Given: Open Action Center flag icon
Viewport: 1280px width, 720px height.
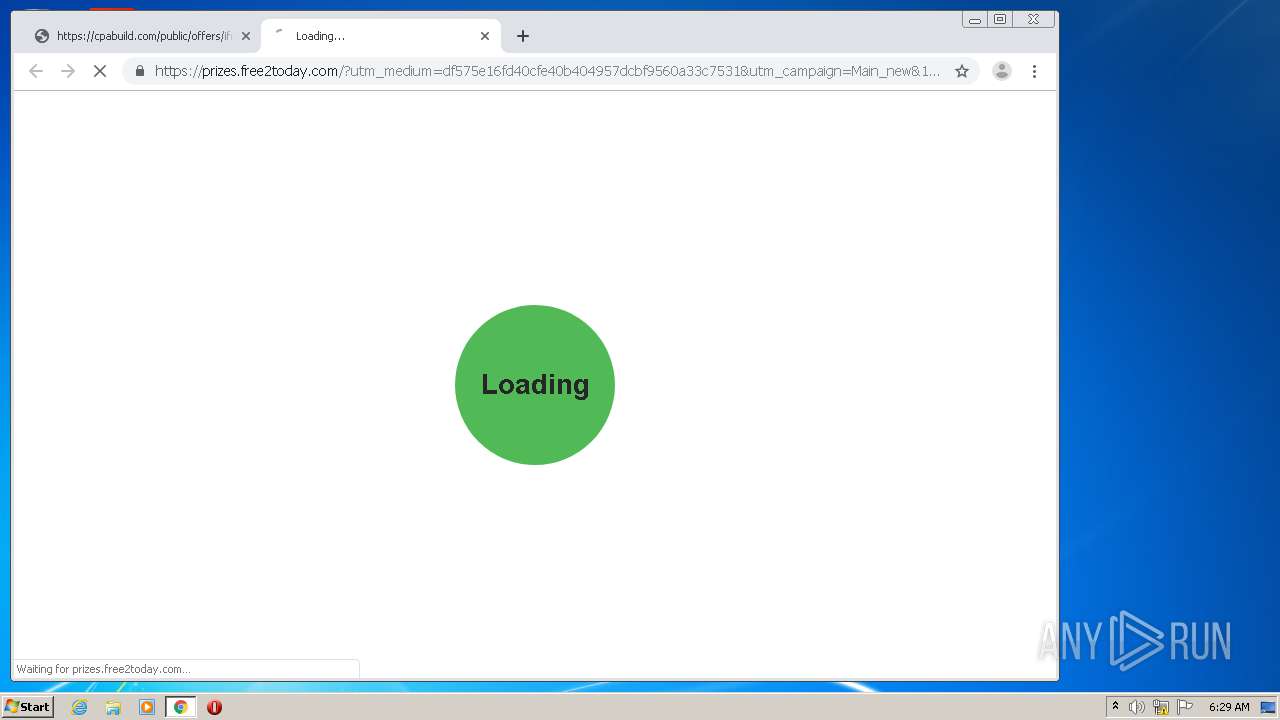Looking at the screenshot, I should pyautogui.click(x=1185, y=707).
